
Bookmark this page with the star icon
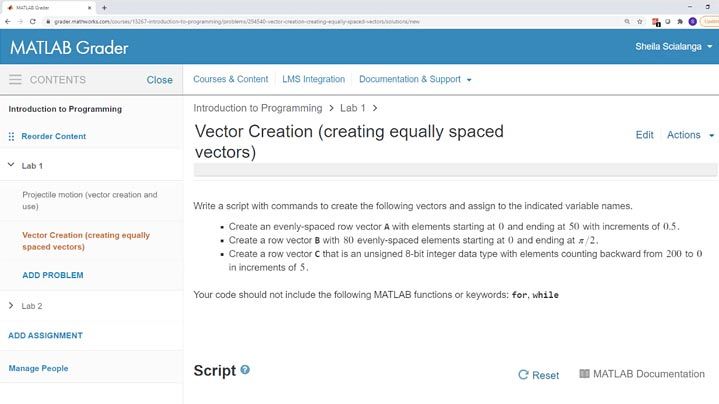coord(640,21)
